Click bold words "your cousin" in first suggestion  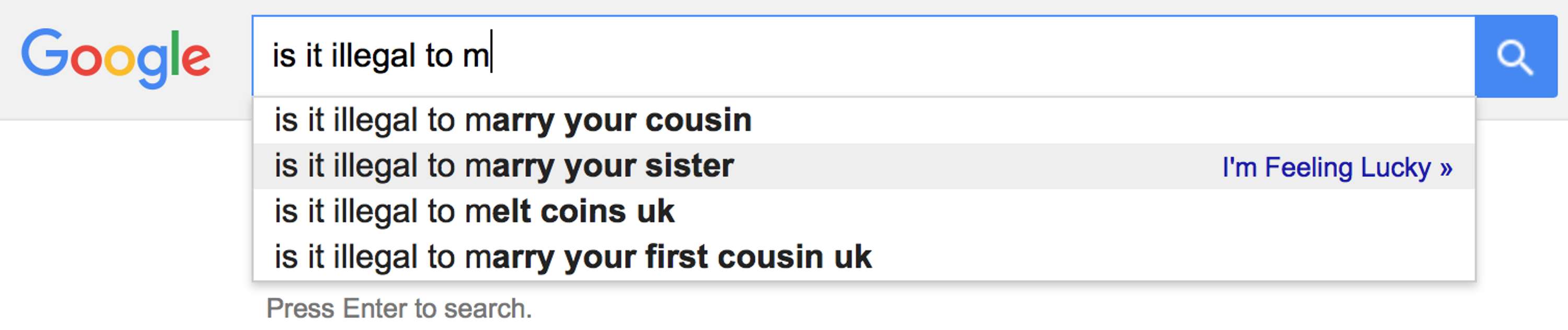[658, 120]
